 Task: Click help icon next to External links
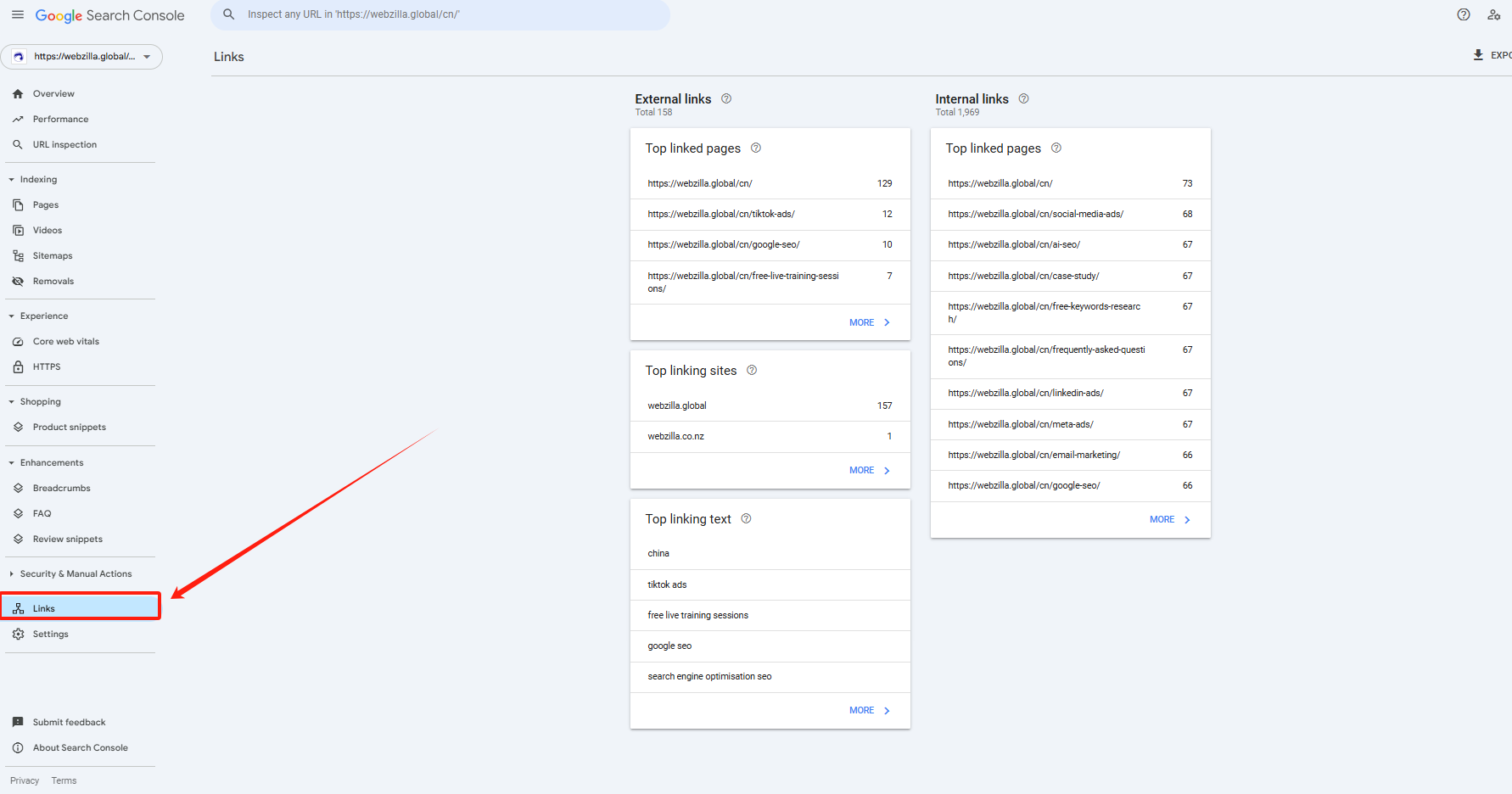coord(726,98)
